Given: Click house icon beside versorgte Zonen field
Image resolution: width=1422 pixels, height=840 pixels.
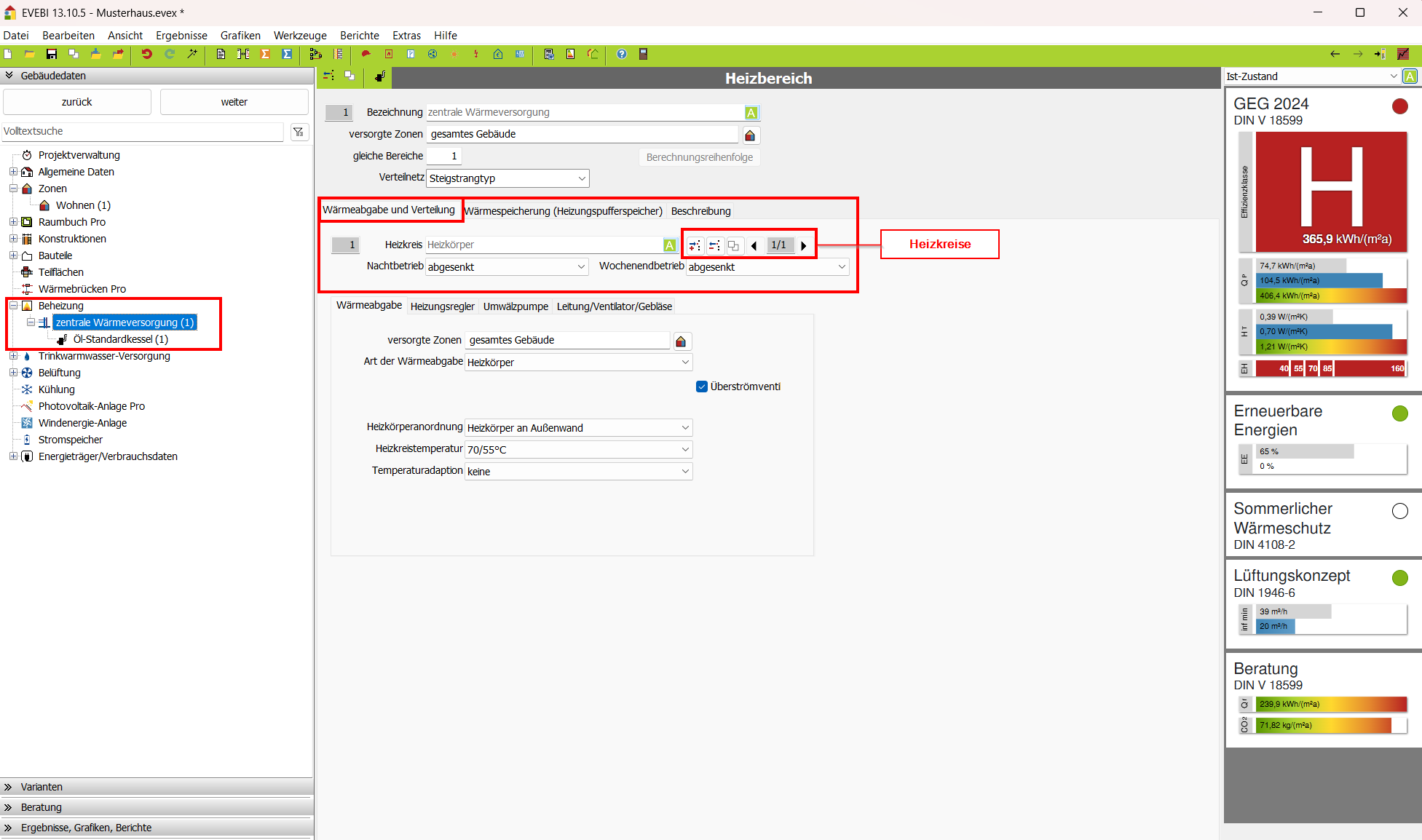Looking at the screenshot, I should pos(750,135).
